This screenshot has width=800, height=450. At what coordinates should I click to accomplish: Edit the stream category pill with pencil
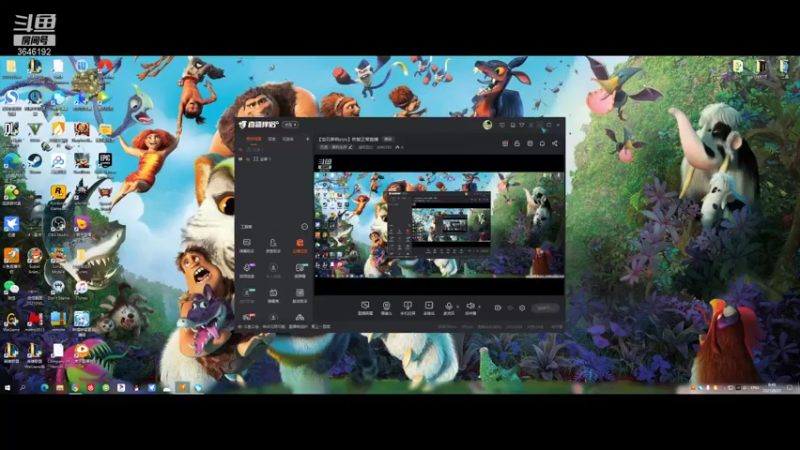pyautogui.click(x=336, y=147)
